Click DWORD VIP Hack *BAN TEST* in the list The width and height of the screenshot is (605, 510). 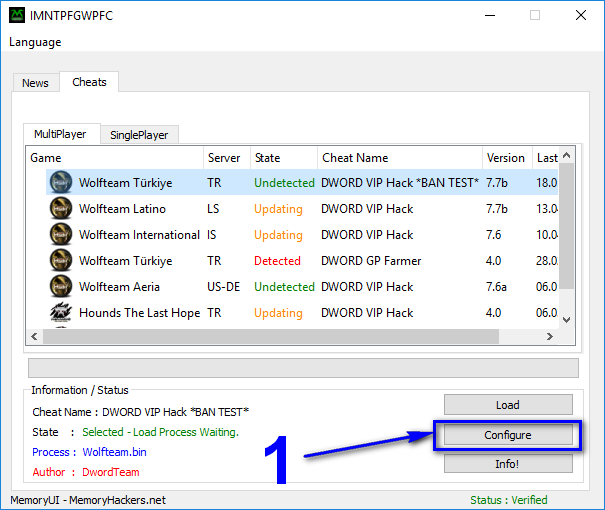pos(400,182)
